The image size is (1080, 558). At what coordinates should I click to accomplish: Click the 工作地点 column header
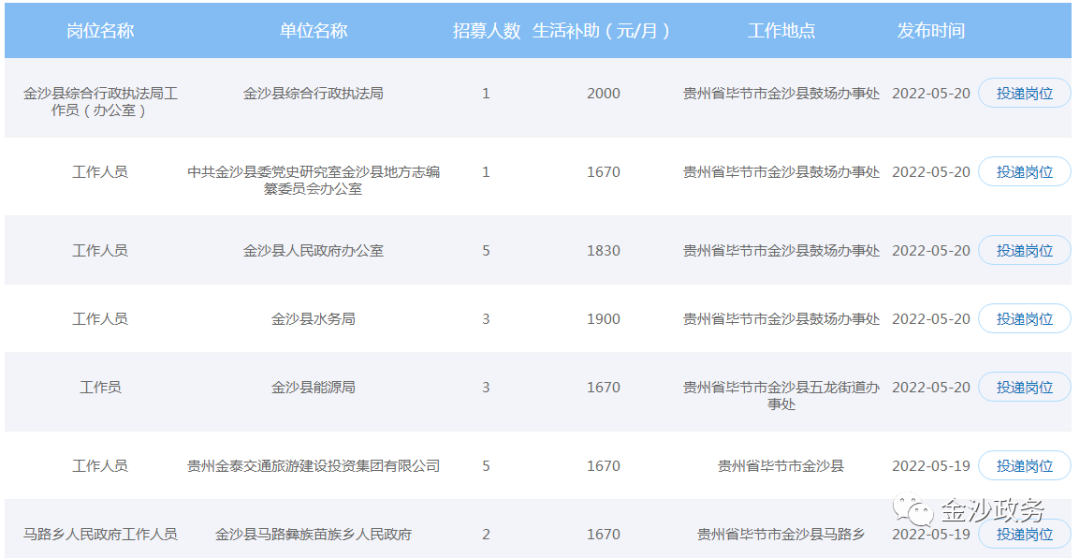[781, 31]
